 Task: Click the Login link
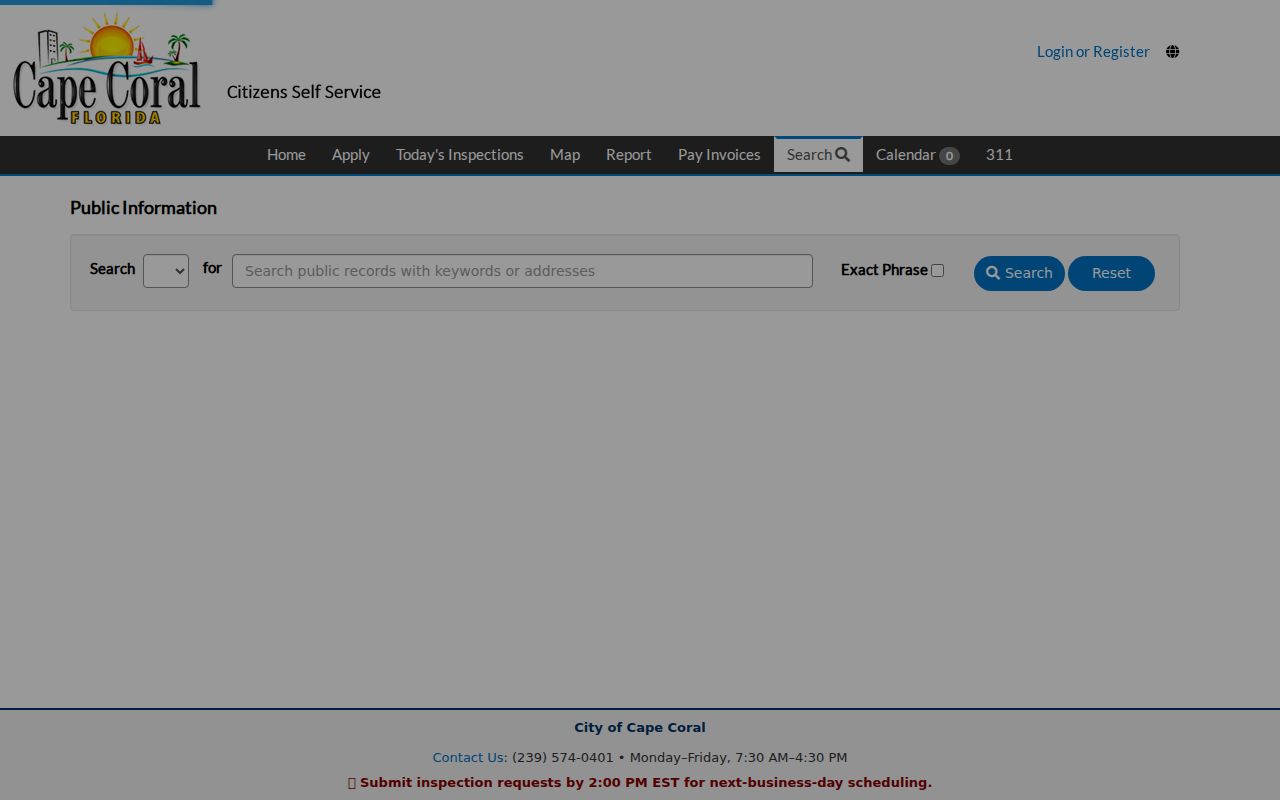(1055, 52)
